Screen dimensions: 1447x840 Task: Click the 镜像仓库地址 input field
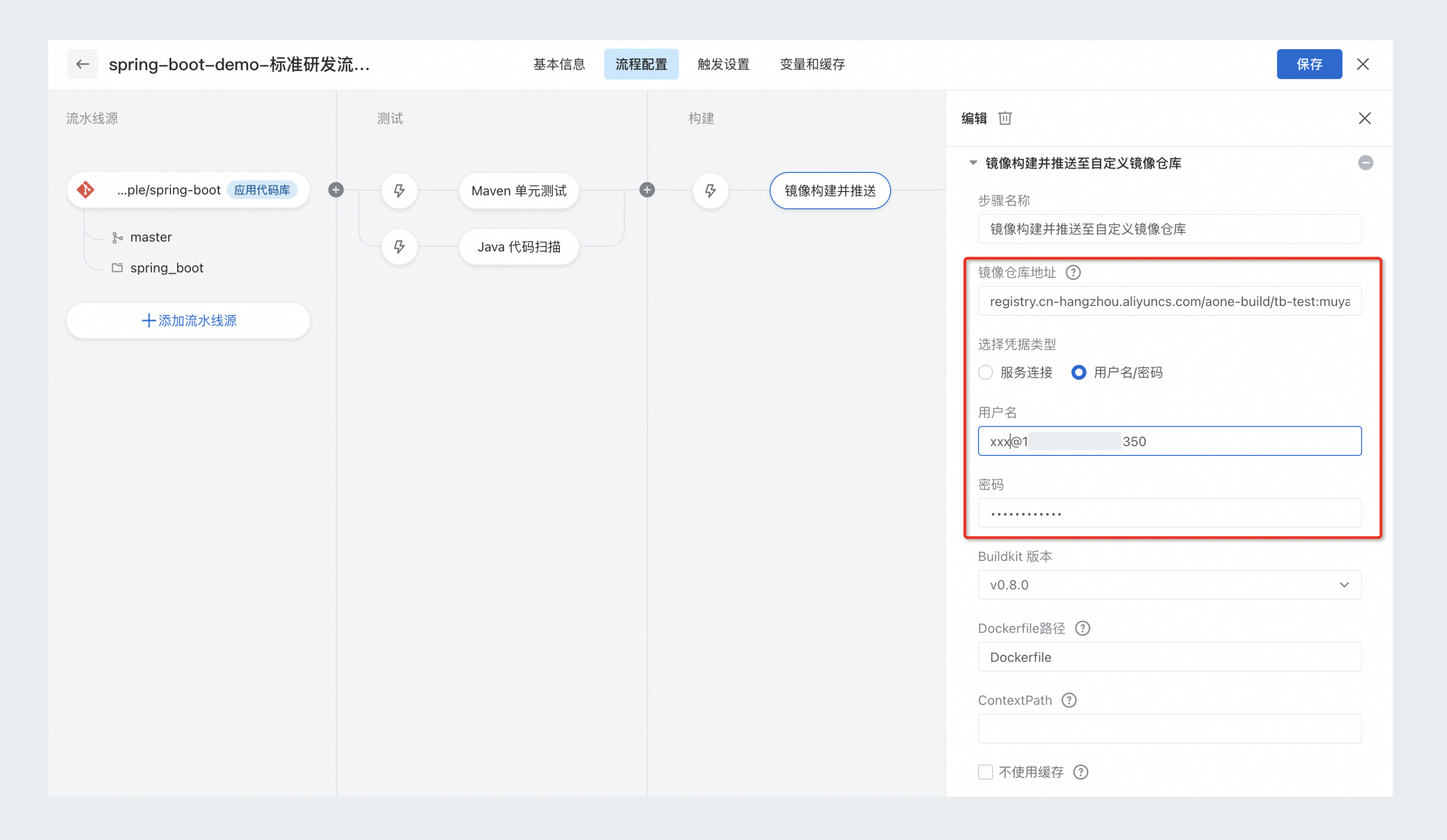click(1169, 301)
